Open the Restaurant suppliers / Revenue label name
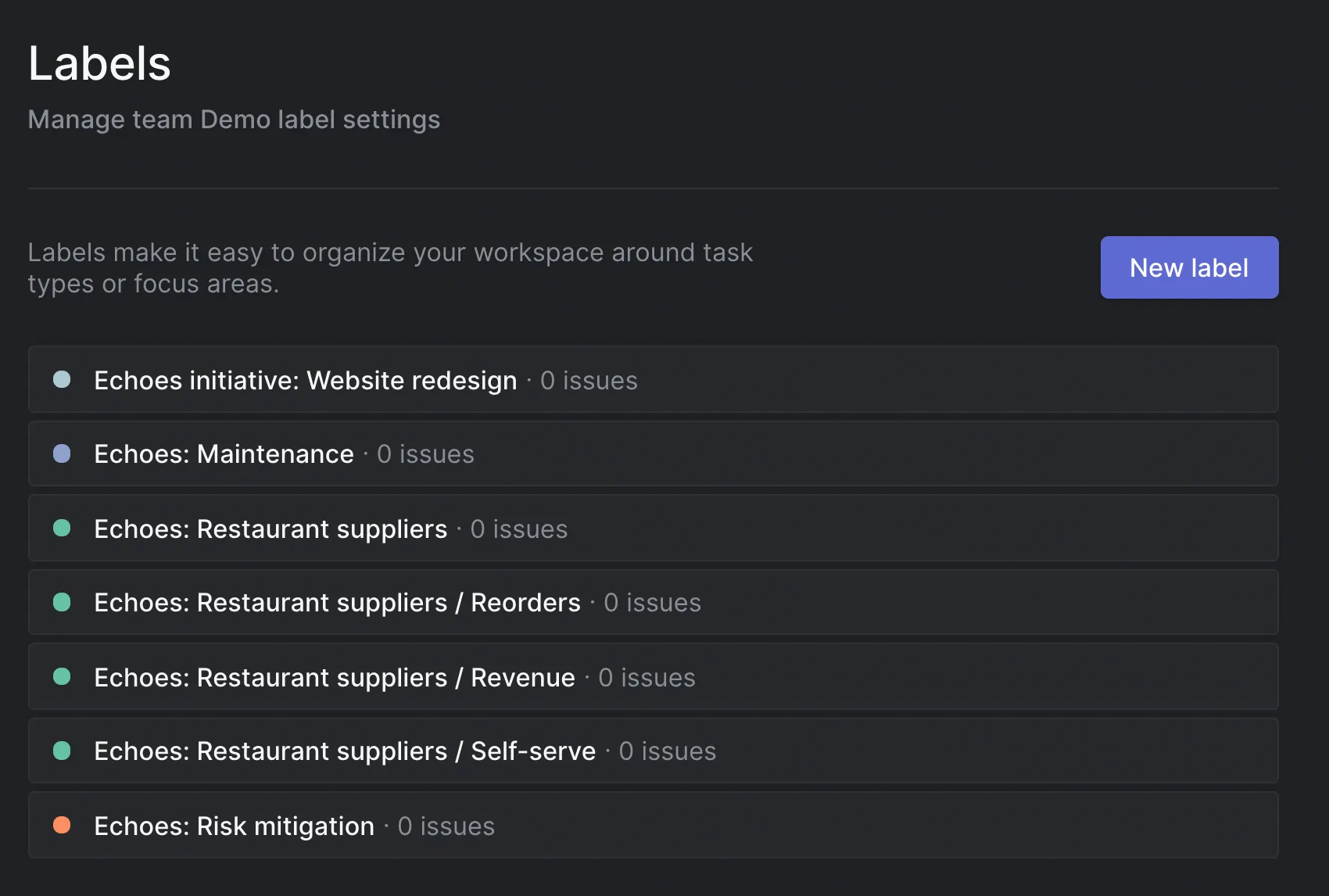Viewport: 1329px width, 896px height. tap(334, 677)
